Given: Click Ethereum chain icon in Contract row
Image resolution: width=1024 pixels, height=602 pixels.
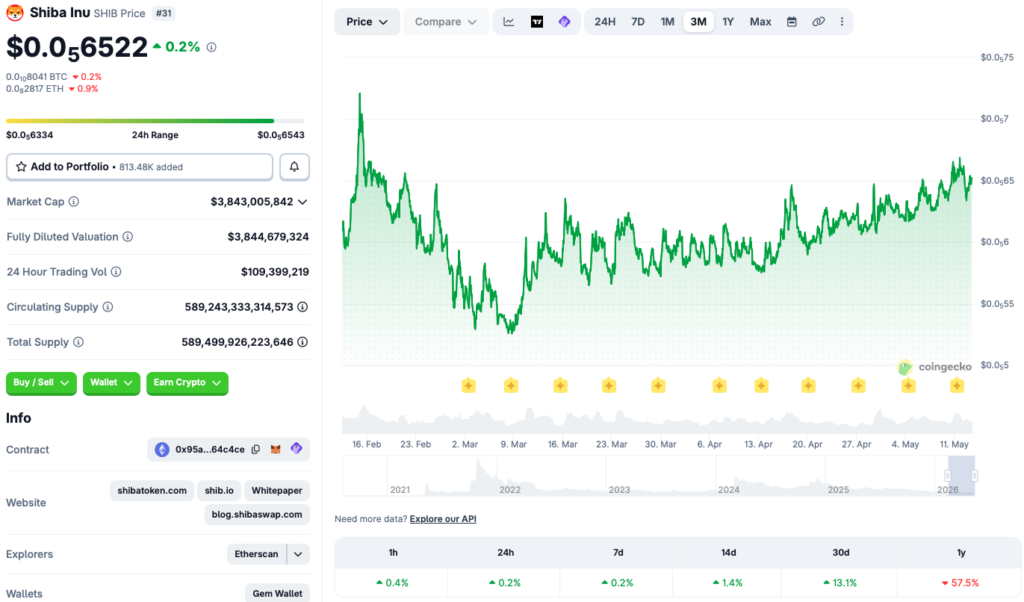Looking at the screenshot, I should 162,449.
